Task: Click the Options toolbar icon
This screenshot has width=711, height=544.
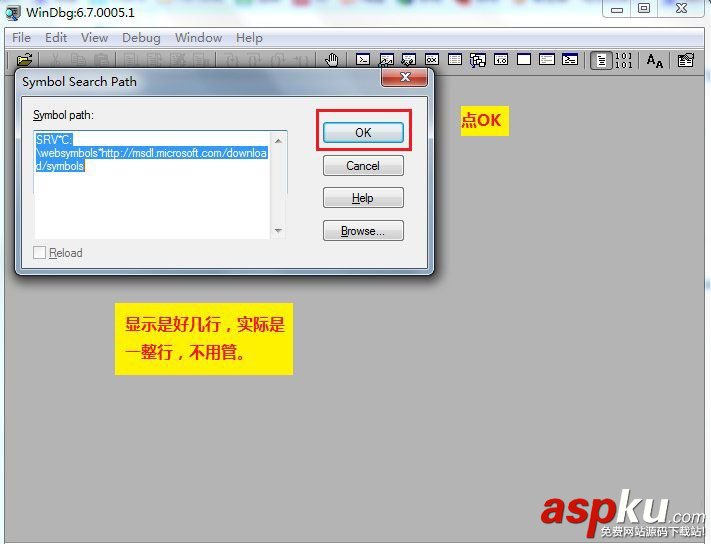Action: (x=686, y=60)
